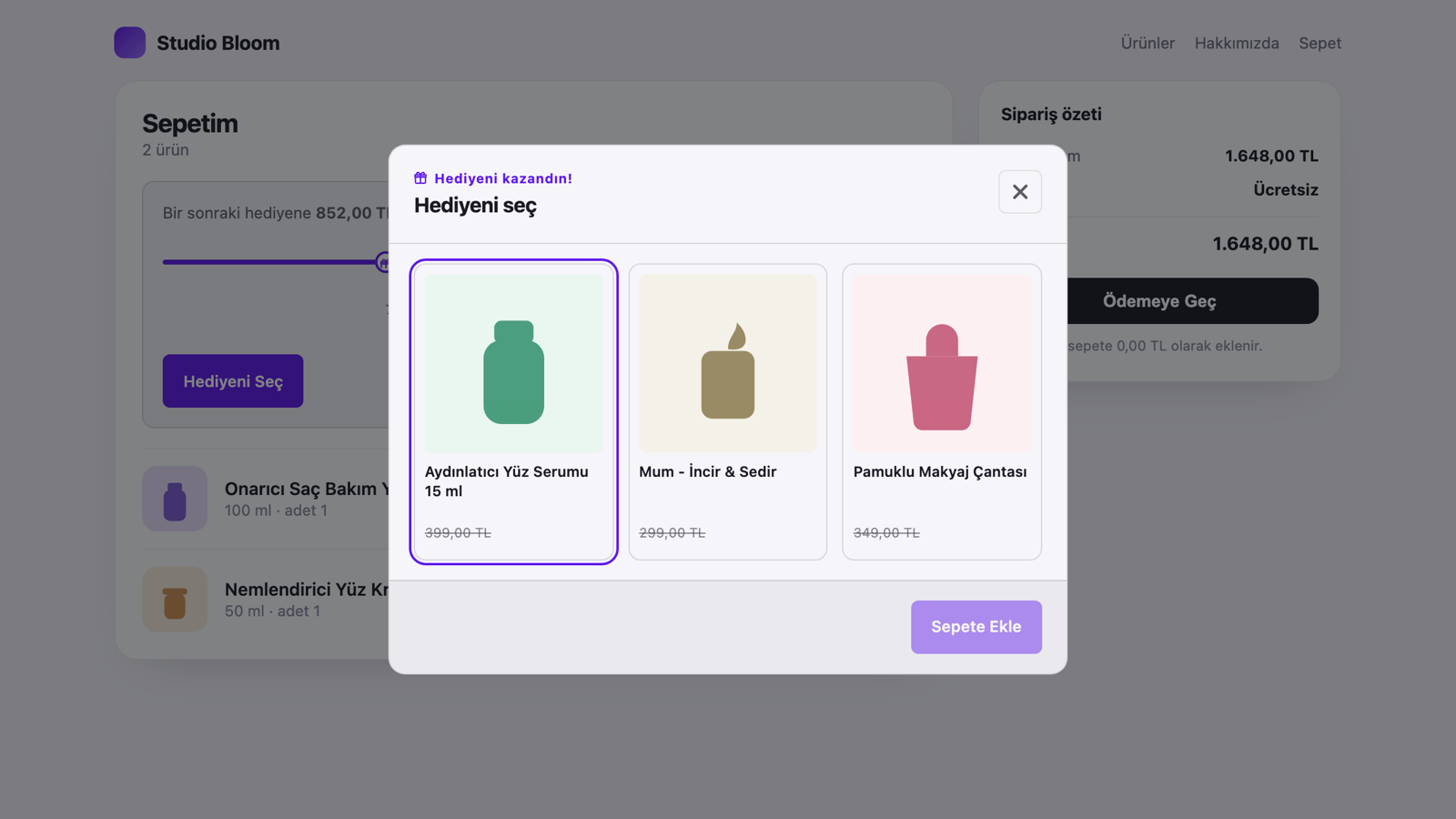Click the candle product image

727,363
